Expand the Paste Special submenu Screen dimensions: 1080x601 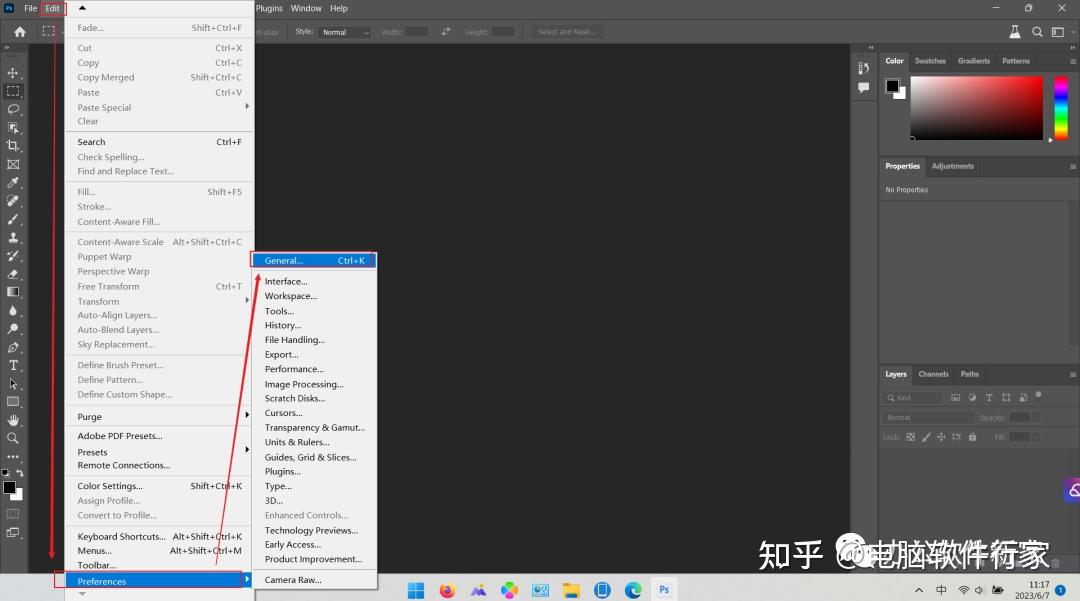tap(159, 107)
